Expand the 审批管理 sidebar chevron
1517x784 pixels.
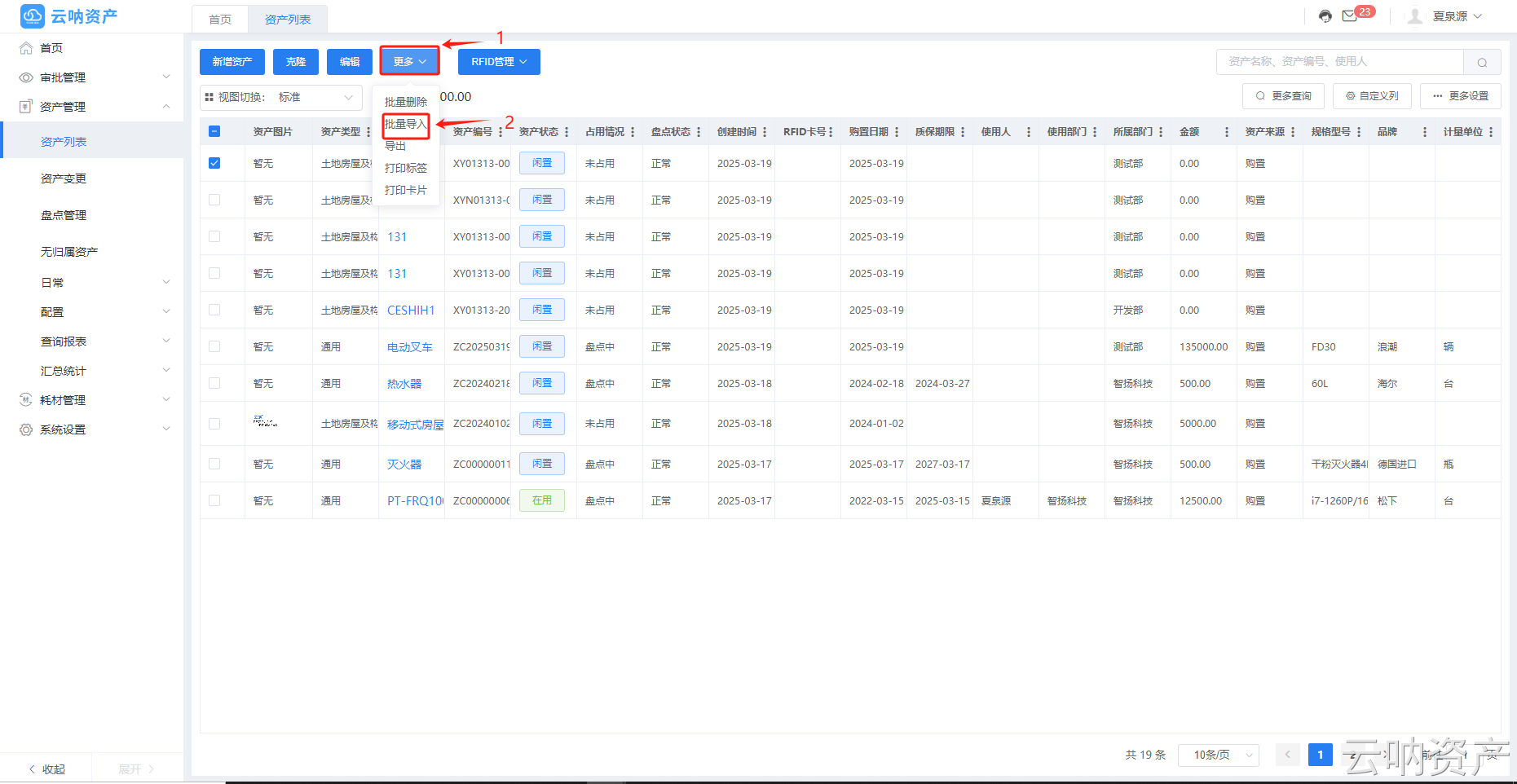tap(166, 77)
